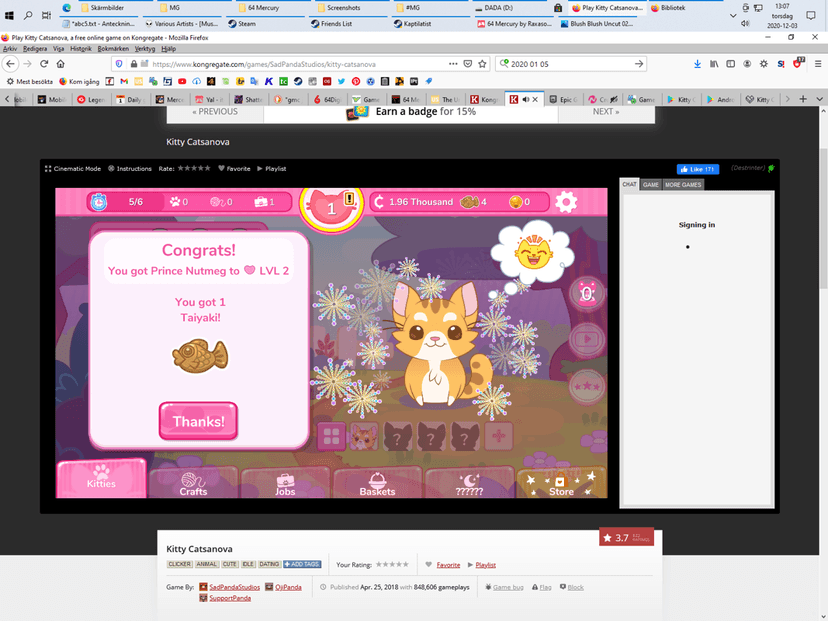Expand the list all tabs dropdown
Image resolution: width=828 pixels, height=621 pixels.
tap(819, 99)
